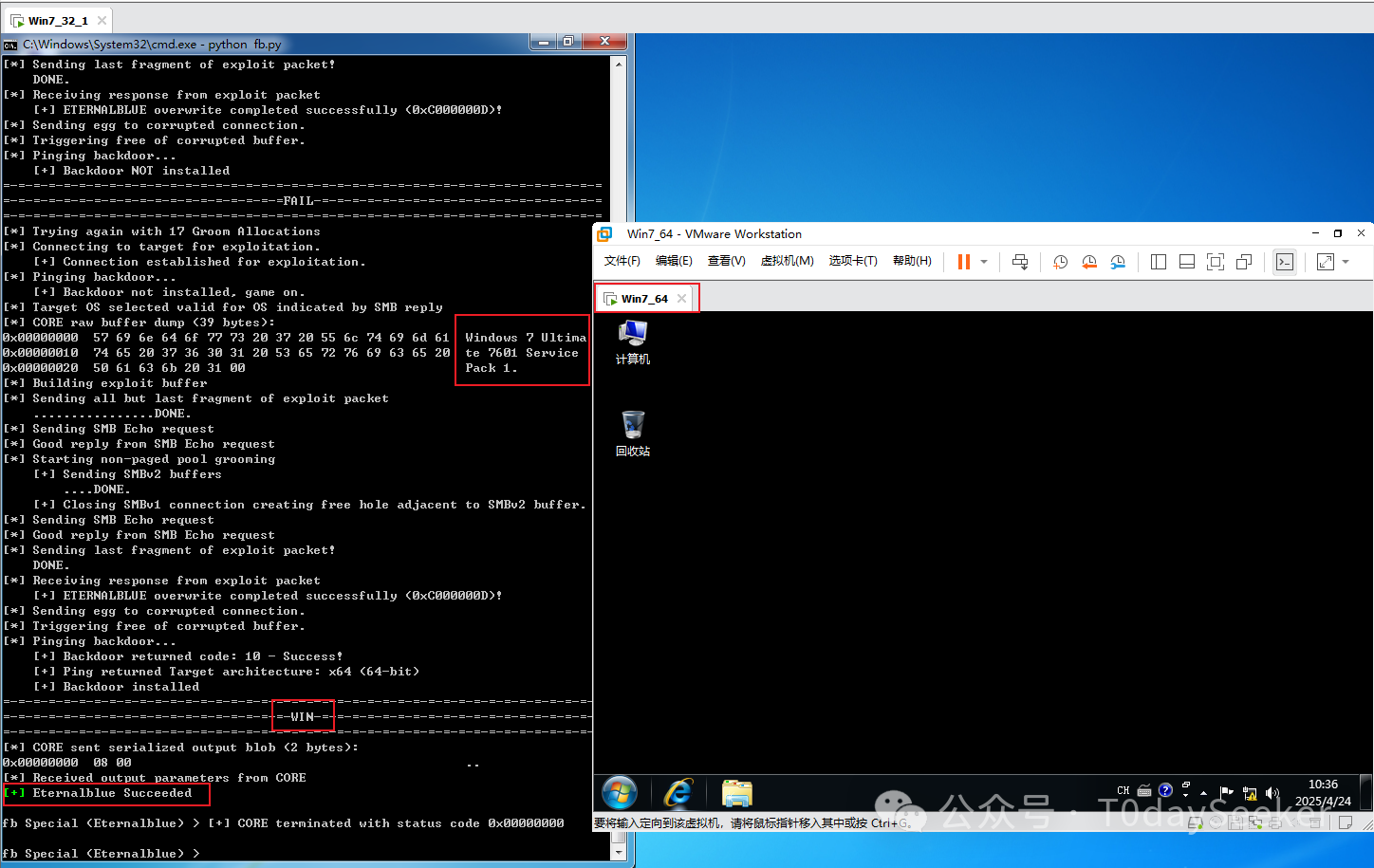Click the network warning tray icon
1374x868 pixels.
1250,793
